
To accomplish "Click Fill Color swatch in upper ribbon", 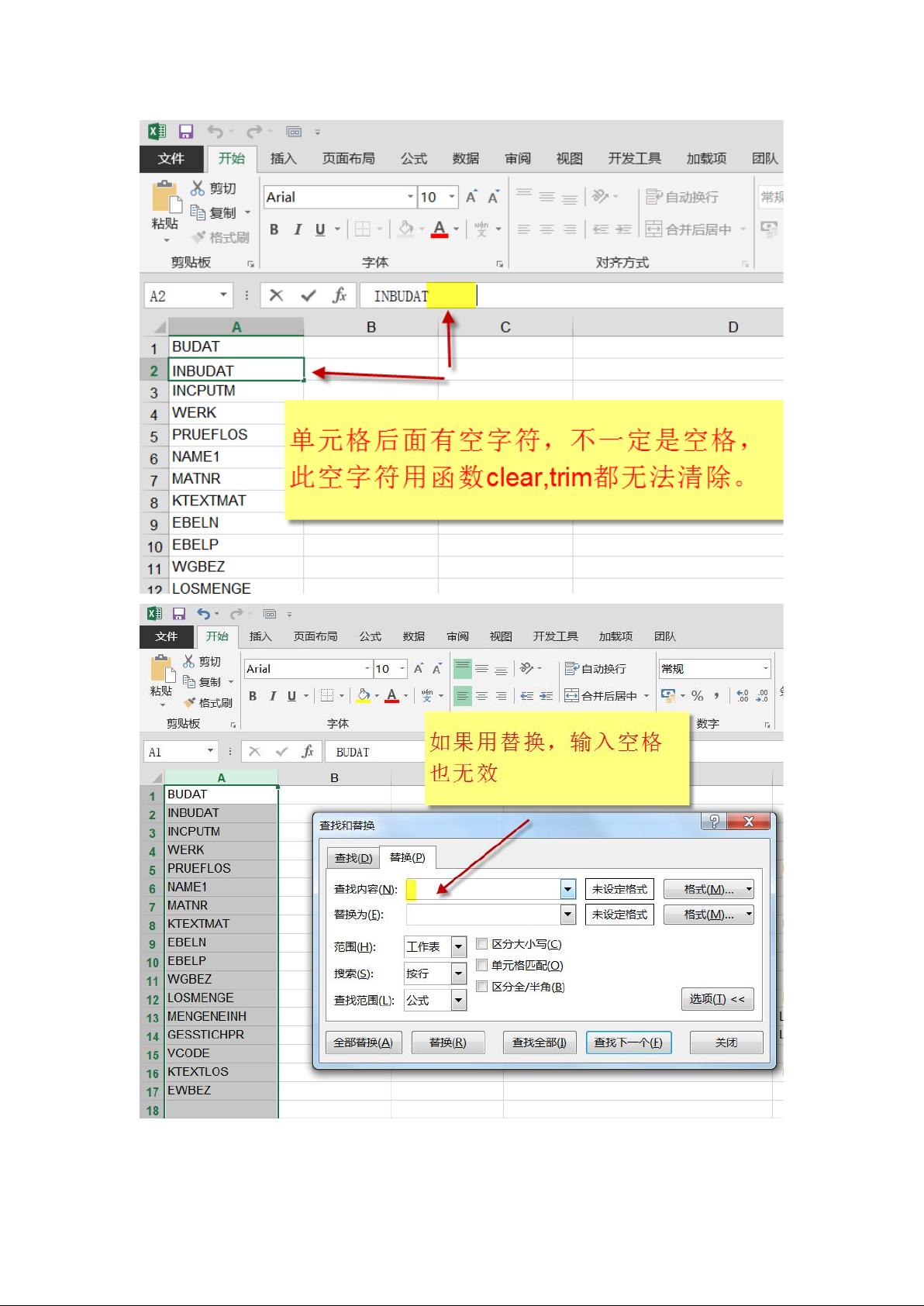I will point(405,229).
